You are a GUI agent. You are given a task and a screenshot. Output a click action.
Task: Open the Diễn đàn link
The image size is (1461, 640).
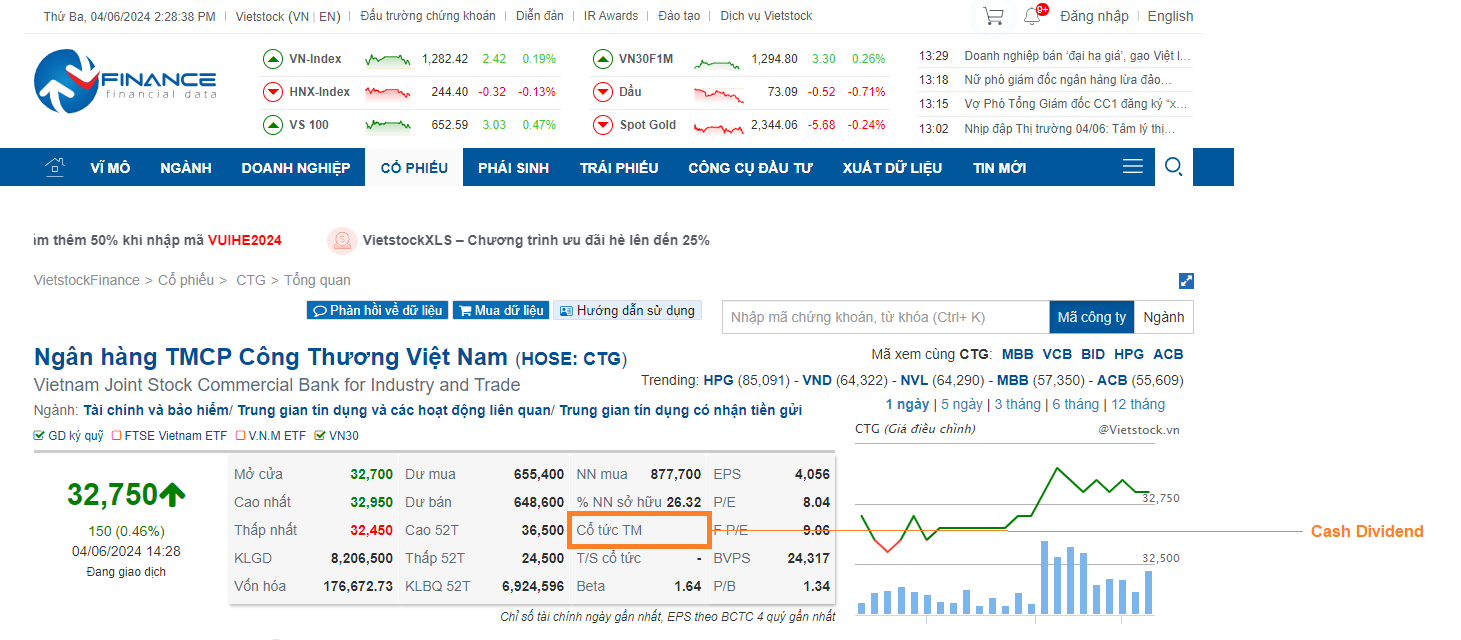click(540, 16)
